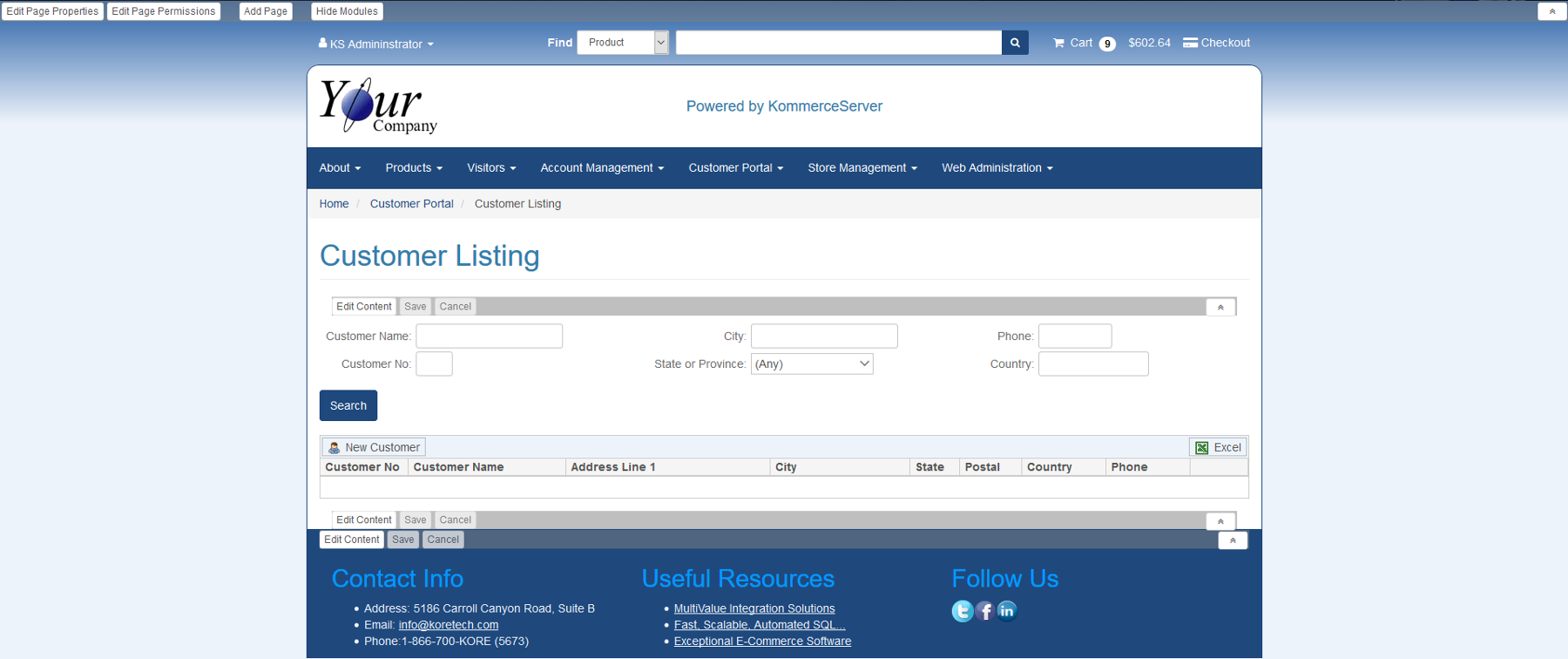The height and width of the screenshot is (659, 1568).
Task: Open the Twitter social icon
Action: (x=962, y=611)
